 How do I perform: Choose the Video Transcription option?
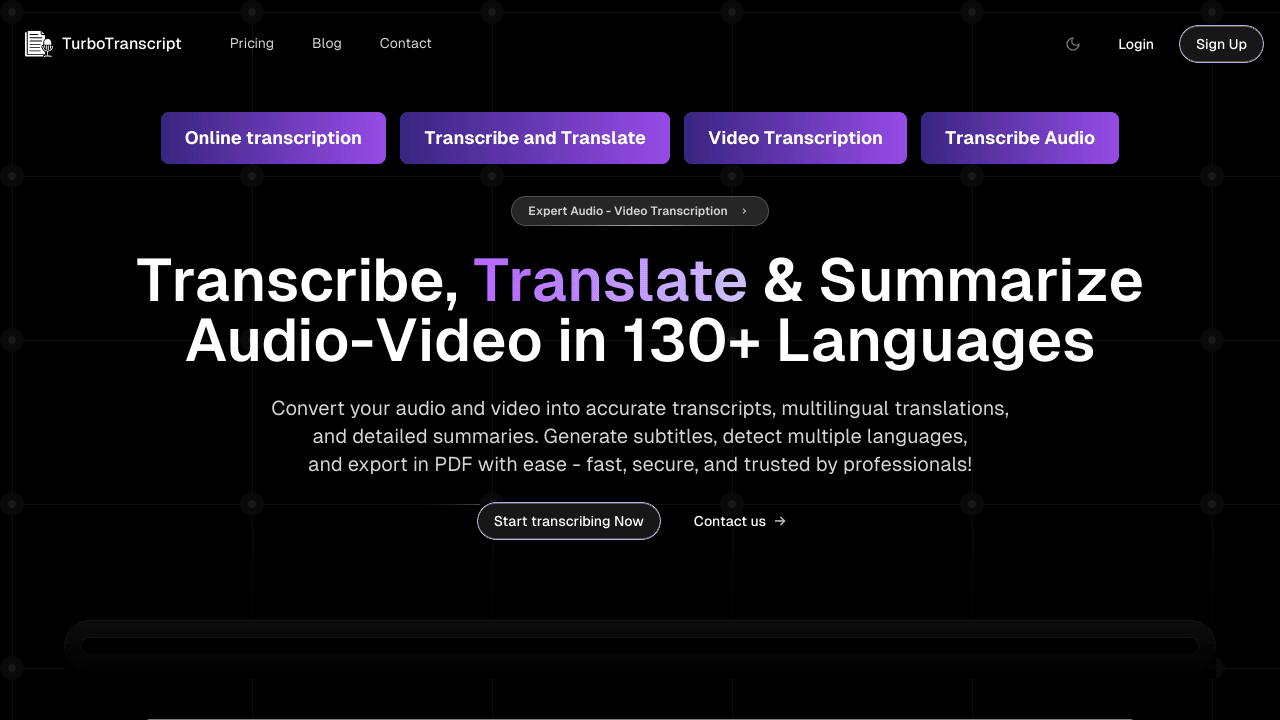click(795, 137)
